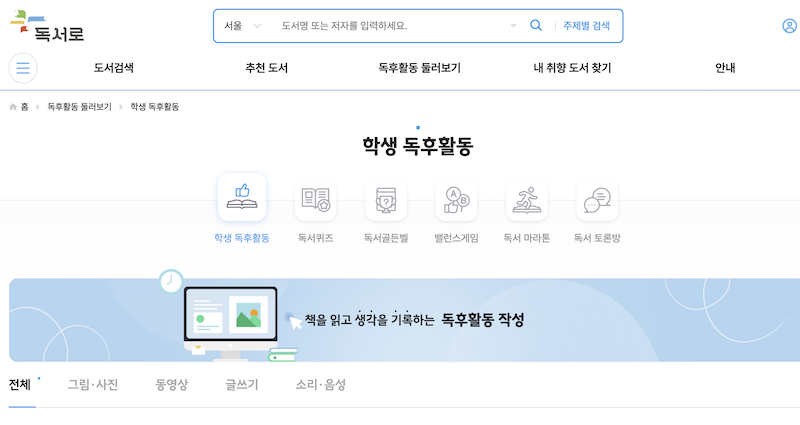Click the 주제별 검색 link

[586, 26]
